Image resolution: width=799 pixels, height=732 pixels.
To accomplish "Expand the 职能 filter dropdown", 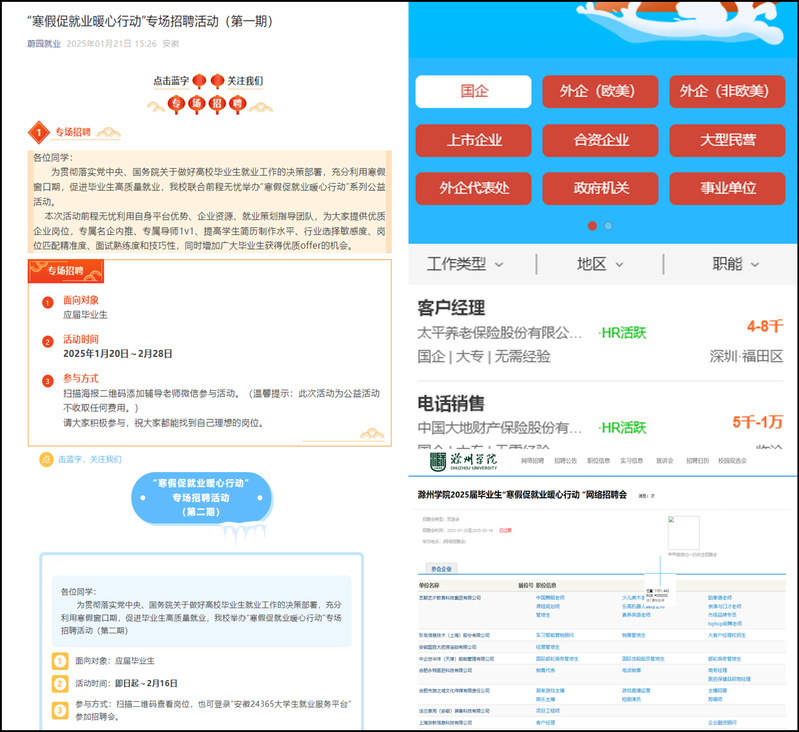I will coord(735,264).
